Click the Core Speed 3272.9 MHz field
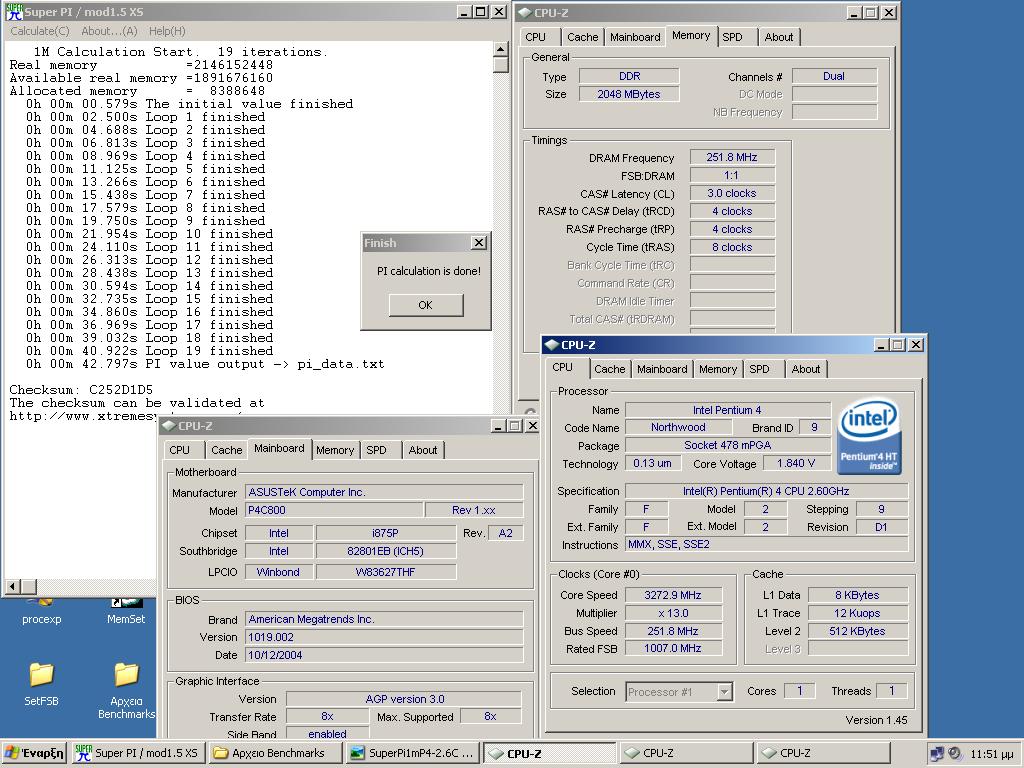The height and width of the screenshot is (768, 1024). coord(673,595)
